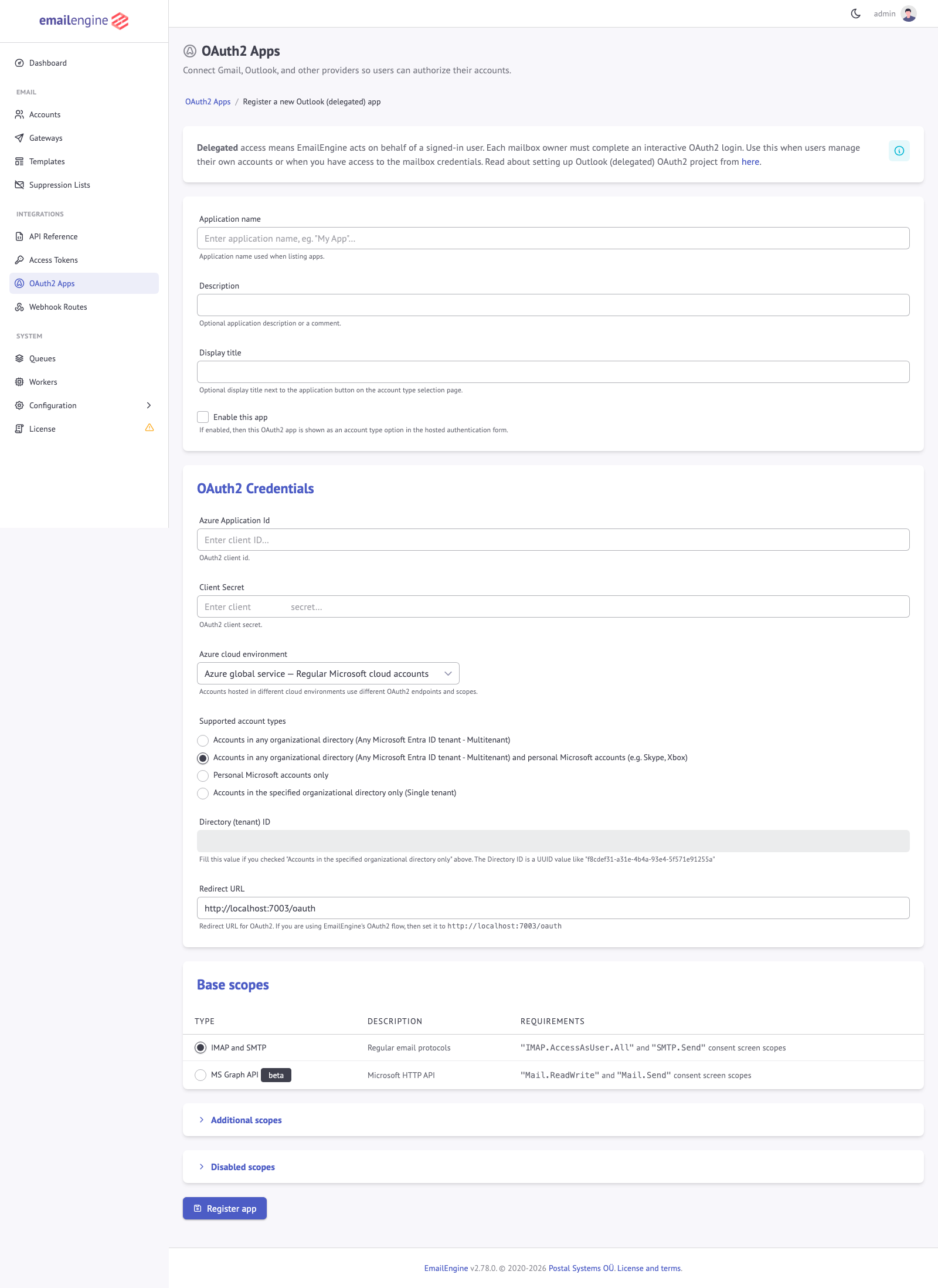Click EmailEngine footer link

coord(446,1268)
